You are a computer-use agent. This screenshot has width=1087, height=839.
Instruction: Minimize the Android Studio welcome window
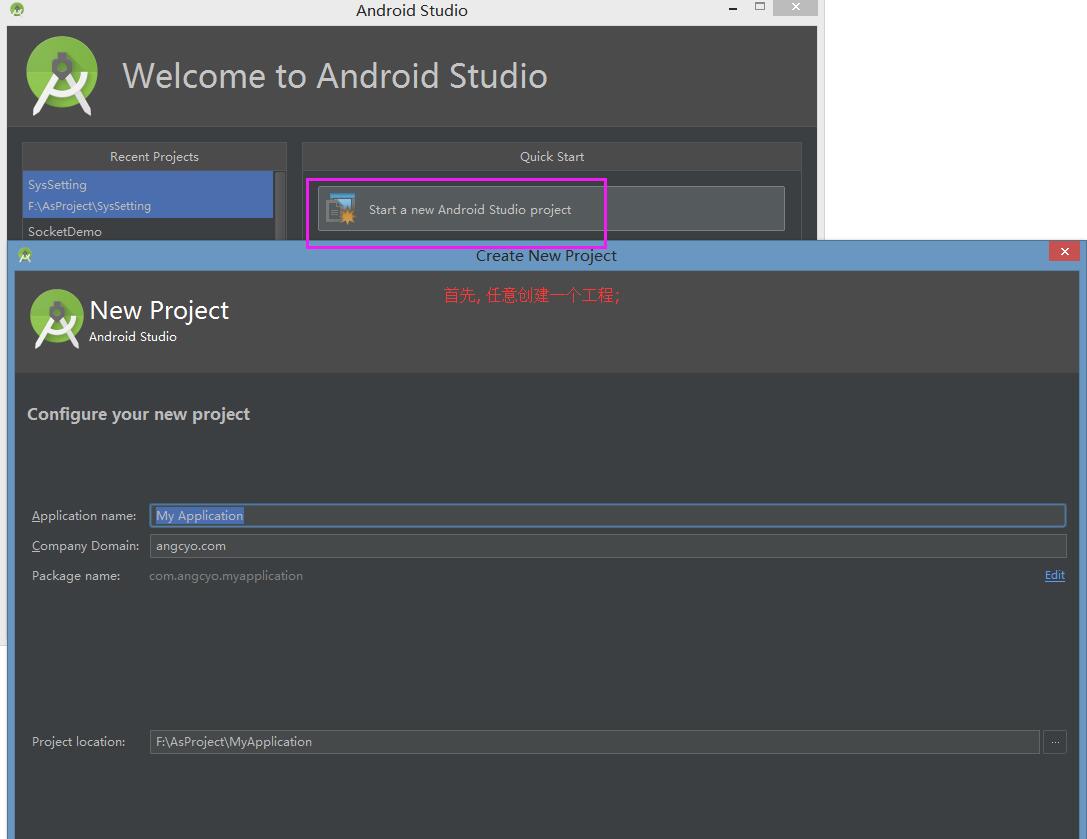[733, 8]
